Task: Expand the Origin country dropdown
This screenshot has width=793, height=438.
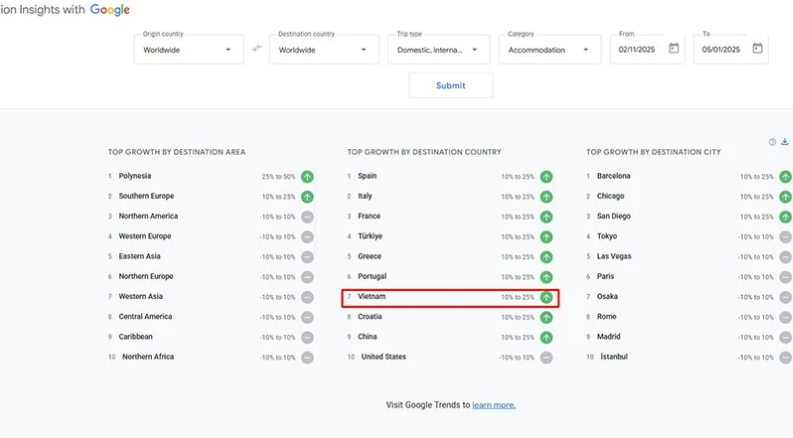Action: point(188,49)
